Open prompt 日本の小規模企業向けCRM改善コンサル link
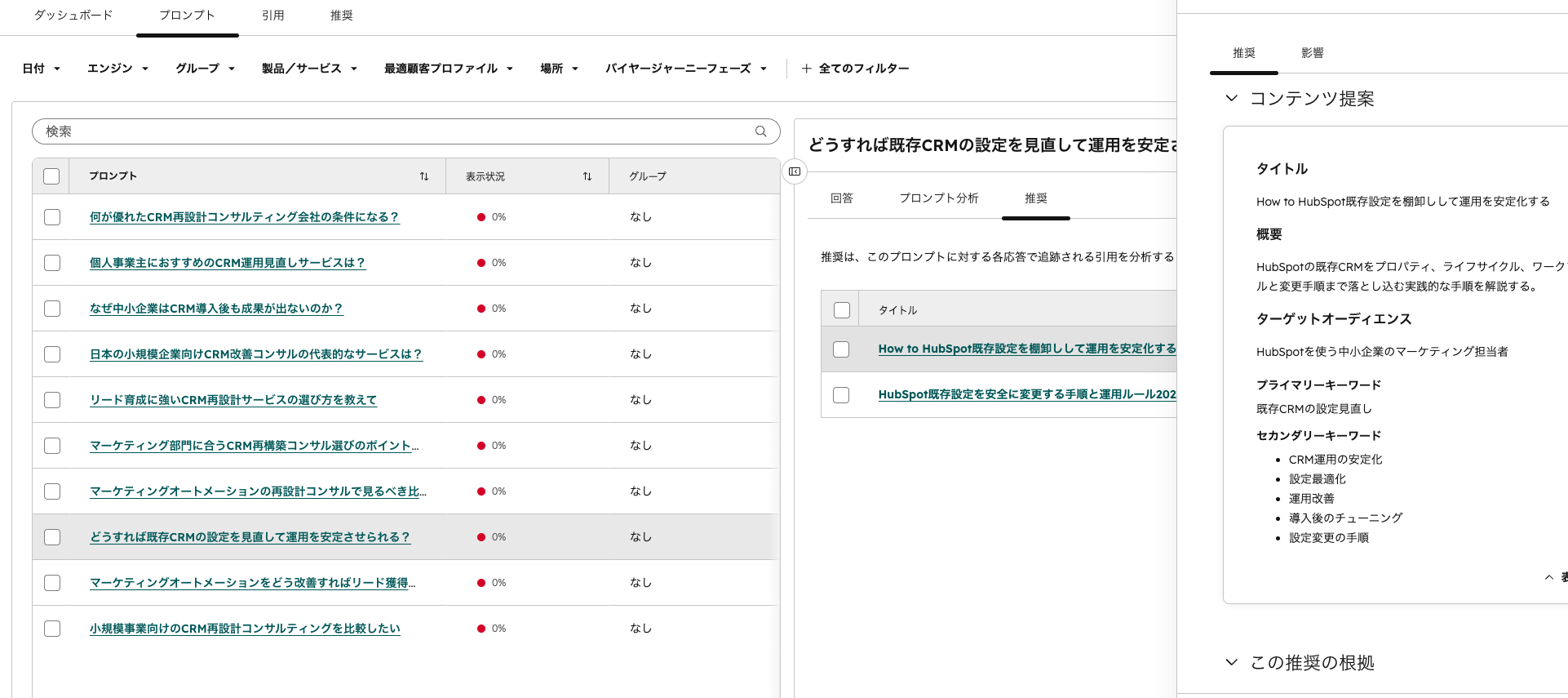Image resolution: width=1568 pixels, height=698 pixels. pos(256,354)
